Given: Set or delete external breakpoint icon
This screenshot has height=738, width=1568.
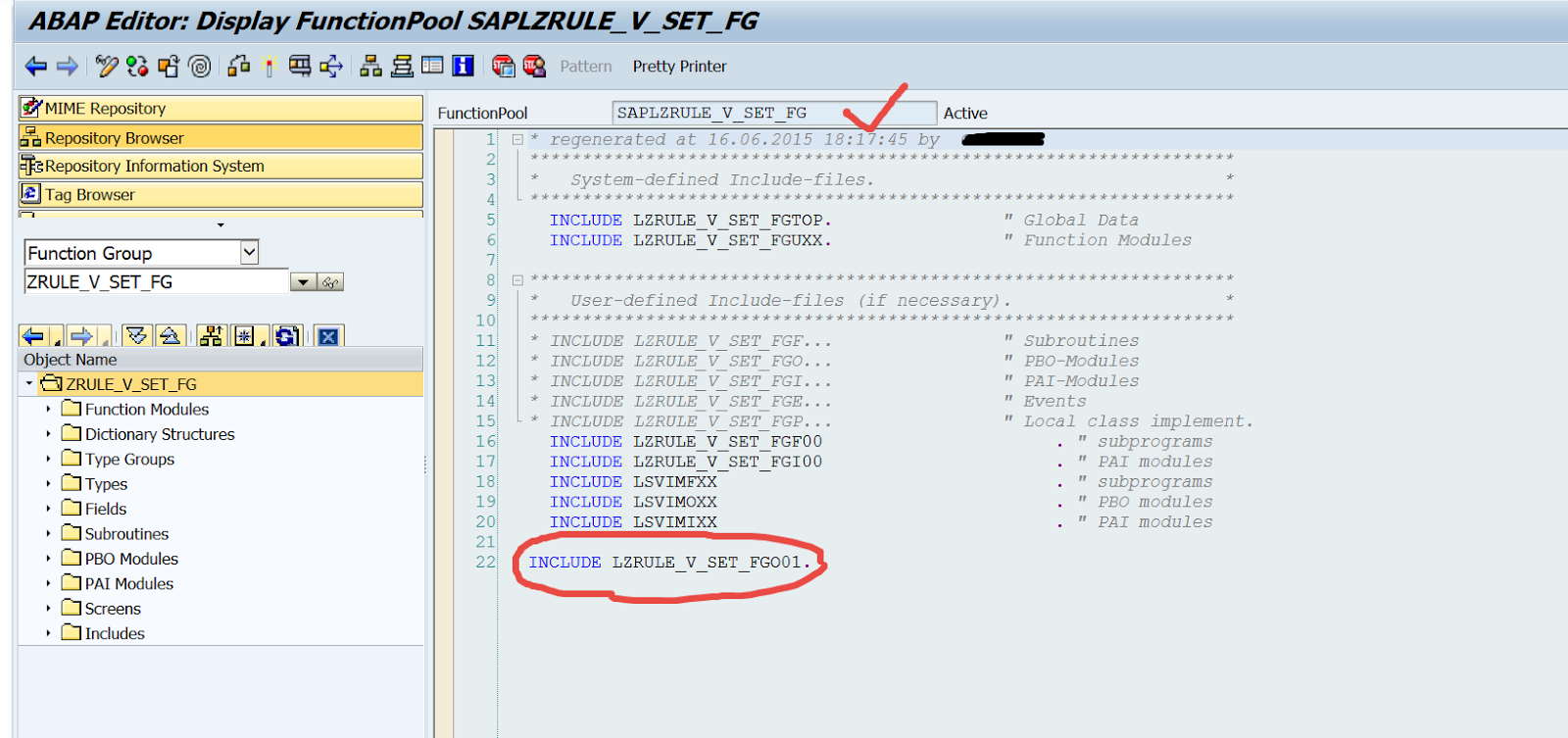Looking at the screenshot, I should [x=534, y=66].
